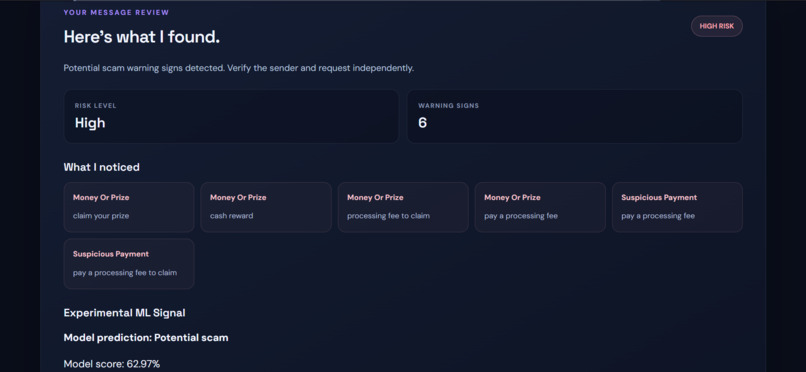Click the Suspicious Payment 'pay a processing fee to claim' card
The width and height of the screenshot is (806, 372).
coord(129,264)
